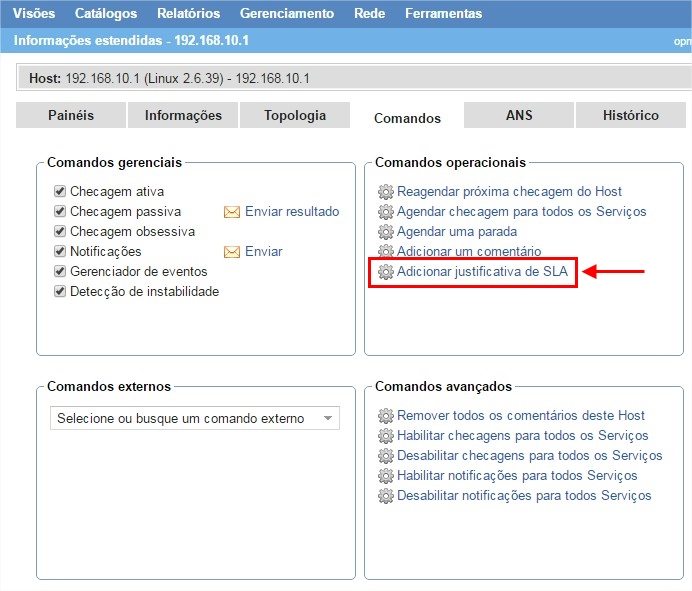This screenshot has width=692, height=591.
Task: Toggle the Gerenciador de eventos checkbox
Action: [60, 271]
